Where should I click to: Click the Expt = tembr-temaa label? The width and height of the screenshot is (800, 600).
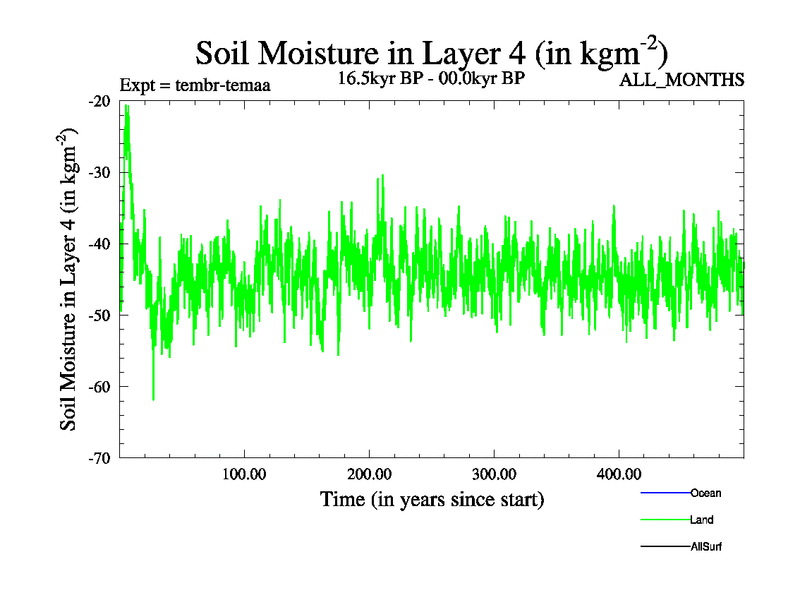tap(194, 85)
